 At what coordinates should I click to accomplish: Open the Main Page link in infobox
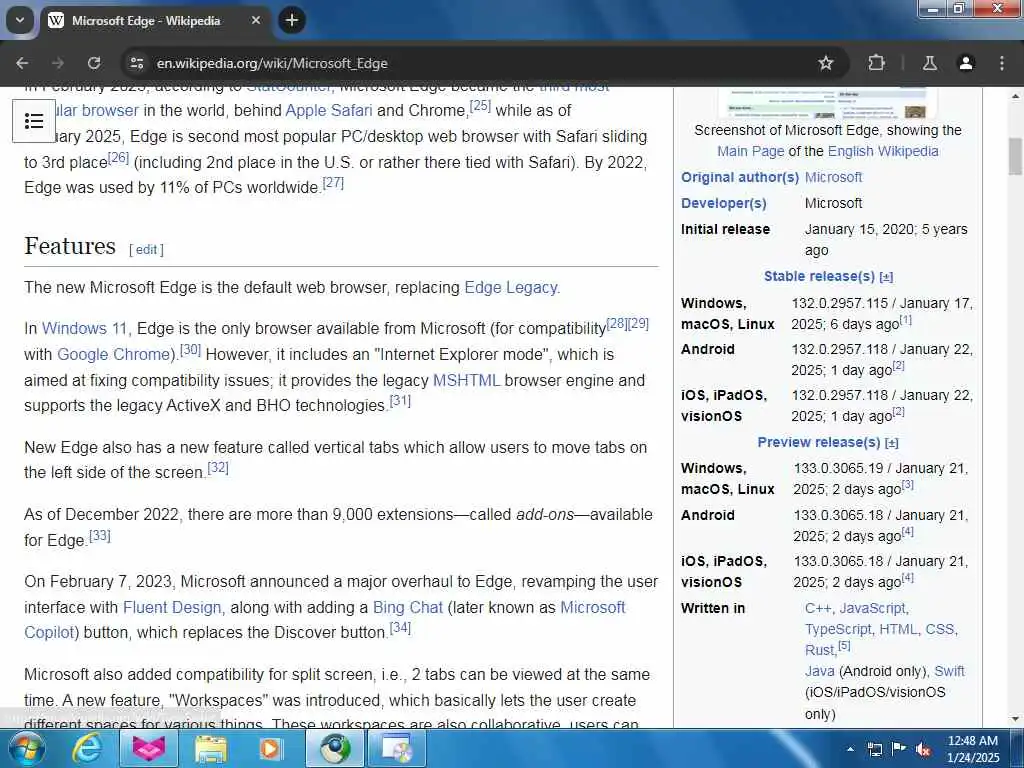[x=750, y=151]
